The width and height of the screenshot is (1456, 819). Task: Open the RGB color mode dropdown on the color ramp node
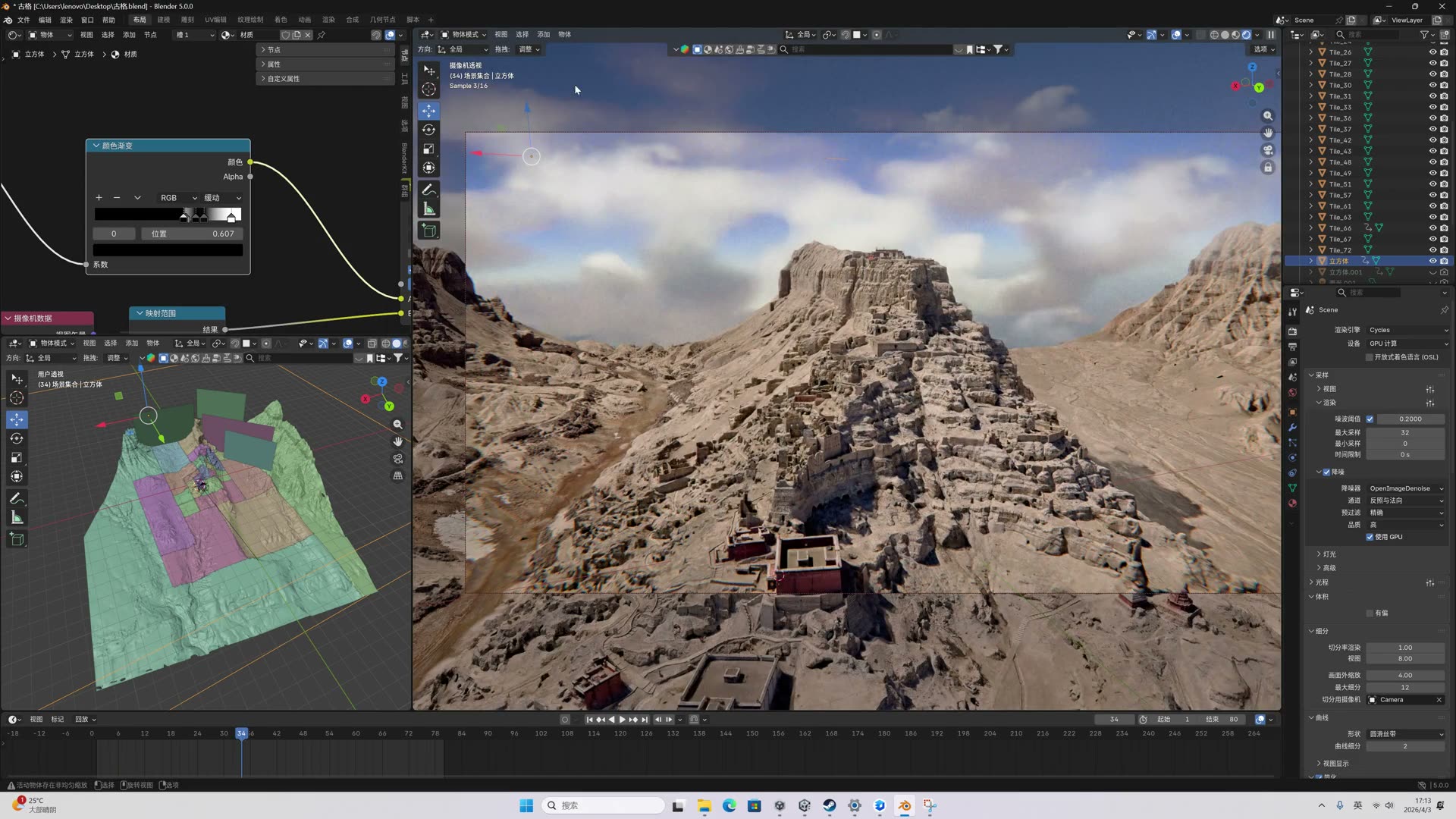178,198
